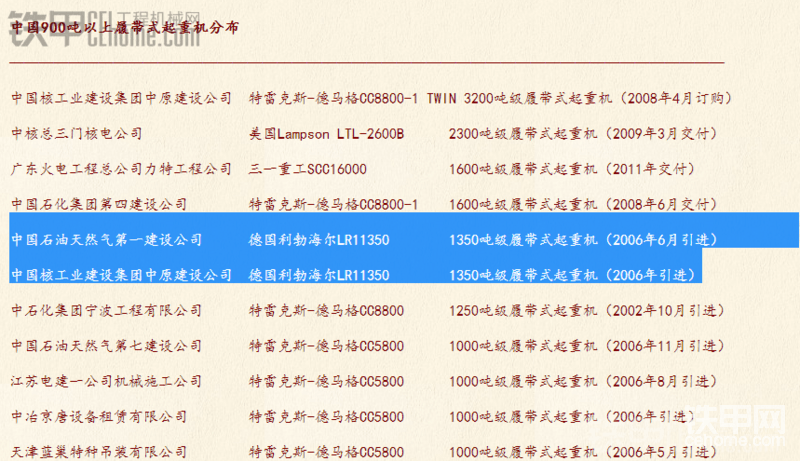Viewport: 800px width, 461px height.
Task: Click 特雷克斯-德马格CC5800 in the 江苏电建 row
Action: [x=327, y=381]
